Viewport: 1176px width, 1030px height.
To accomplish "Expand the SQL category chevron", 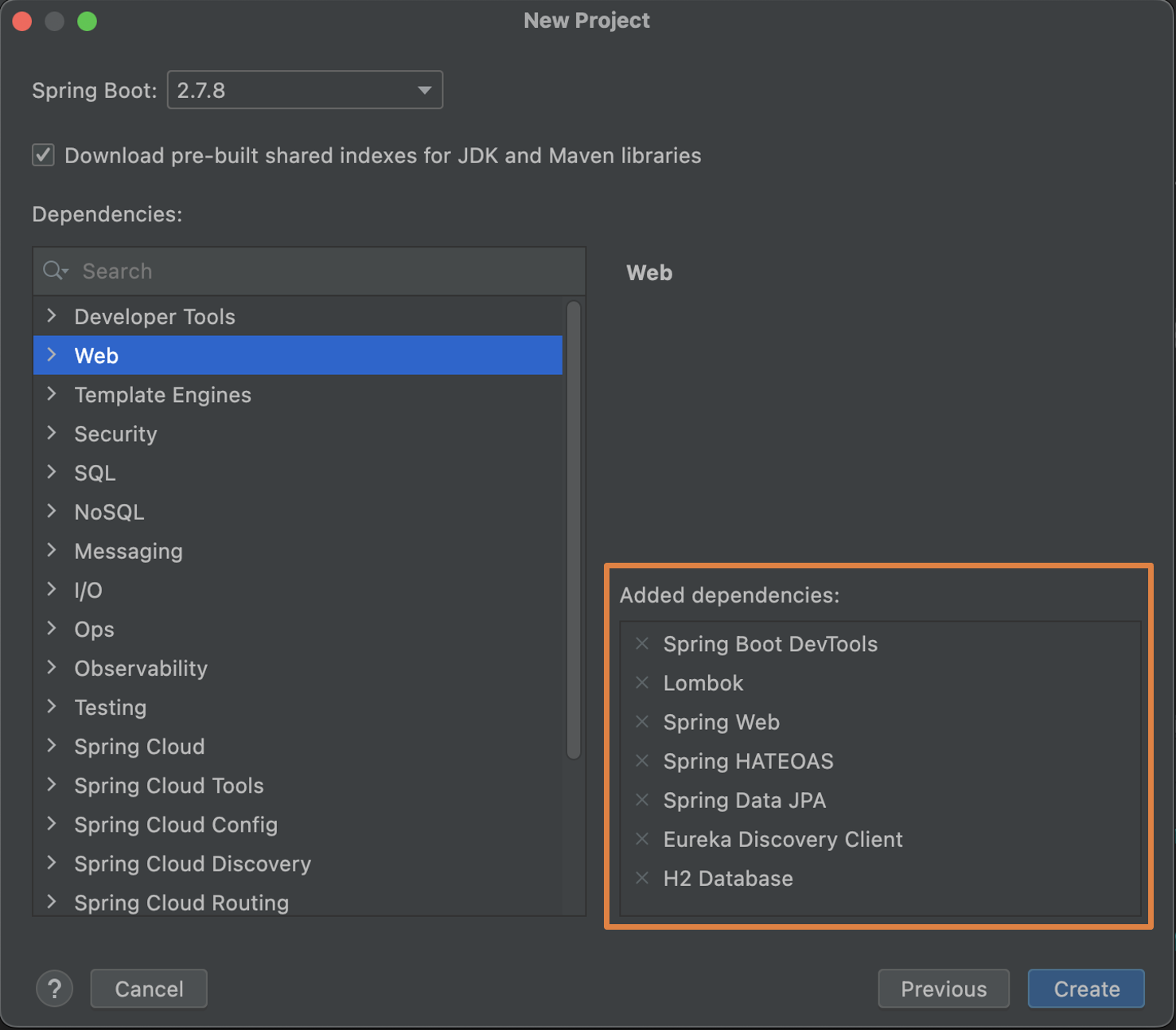I will click(52, 472).
